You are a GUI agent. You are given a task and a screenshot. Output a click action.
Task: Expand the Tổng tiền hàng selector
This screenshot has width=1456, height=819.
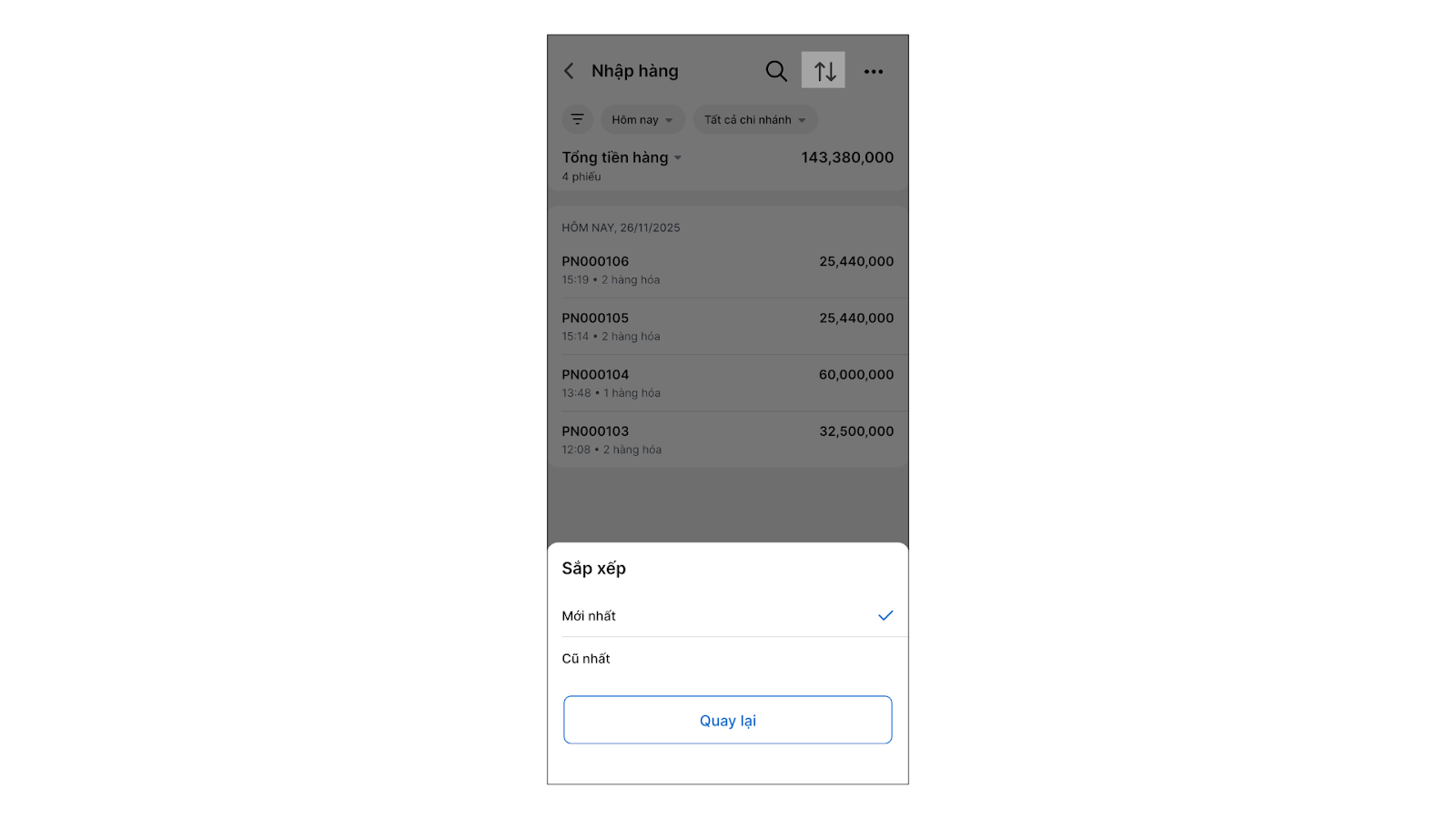click(622, 157)
